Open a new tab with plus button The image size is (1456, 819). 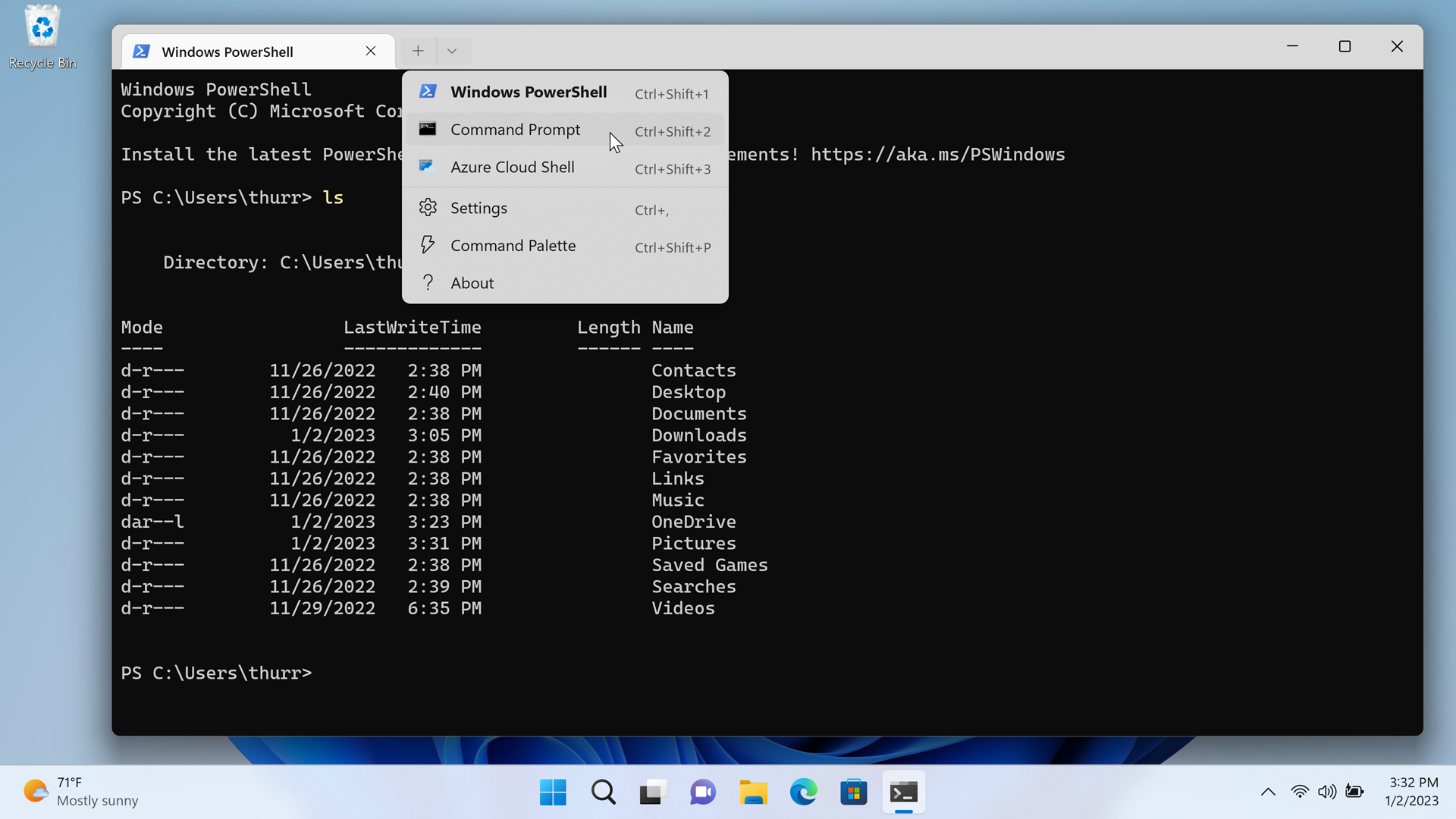pyautogui.click(x=418, y=51)
